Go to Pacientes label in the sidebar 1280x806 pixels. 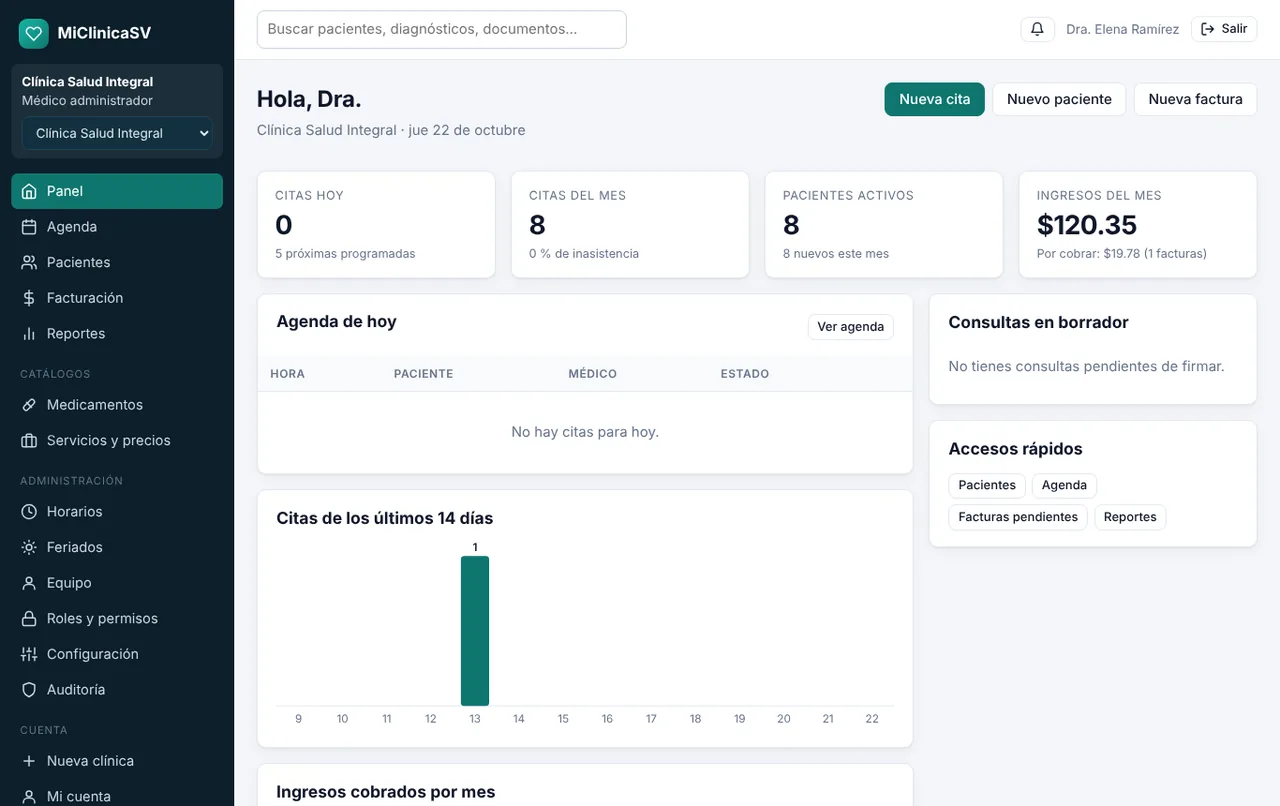[79, 262]
